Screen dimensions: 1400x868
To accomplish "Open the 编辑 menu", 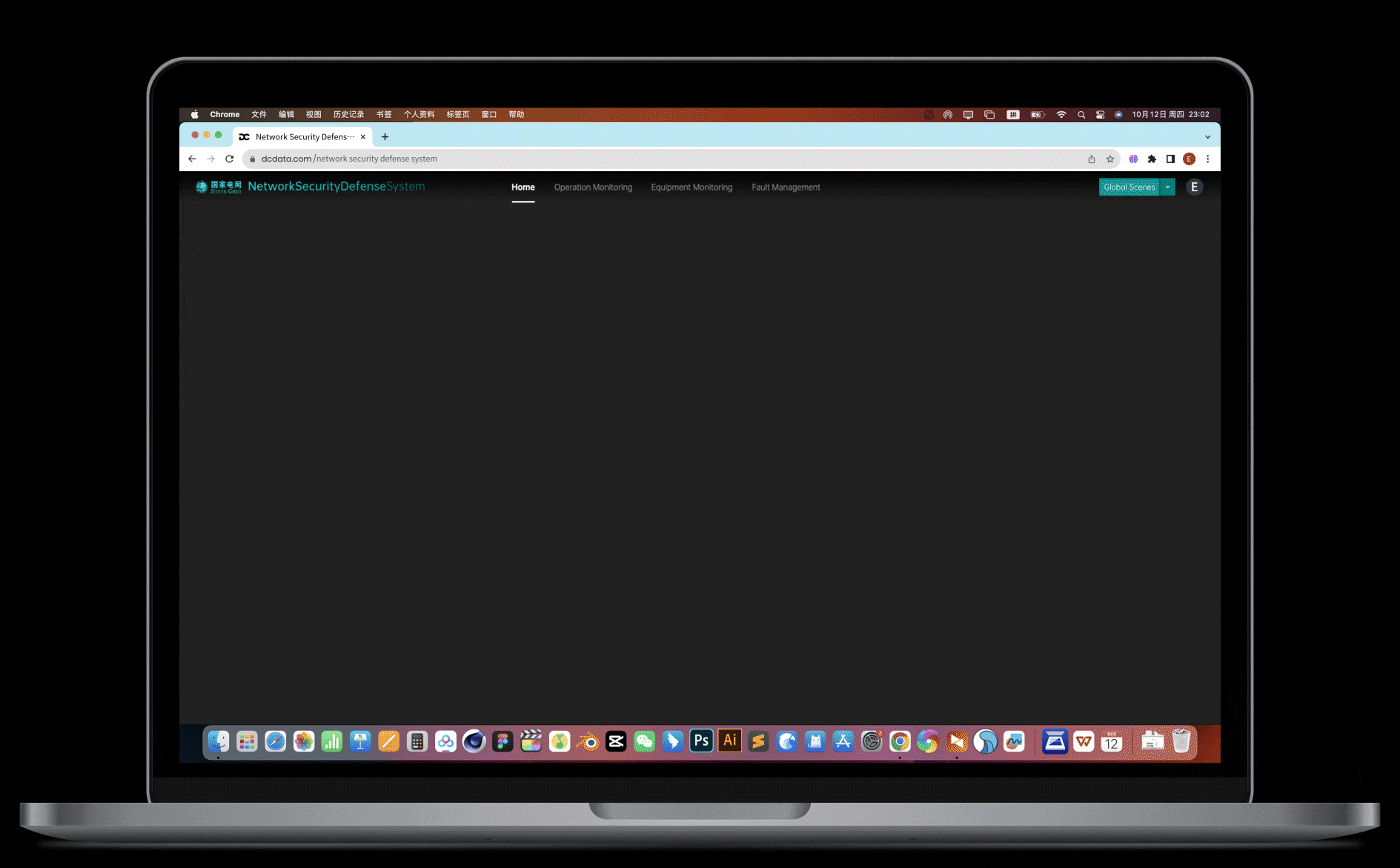I will (286, 114).
